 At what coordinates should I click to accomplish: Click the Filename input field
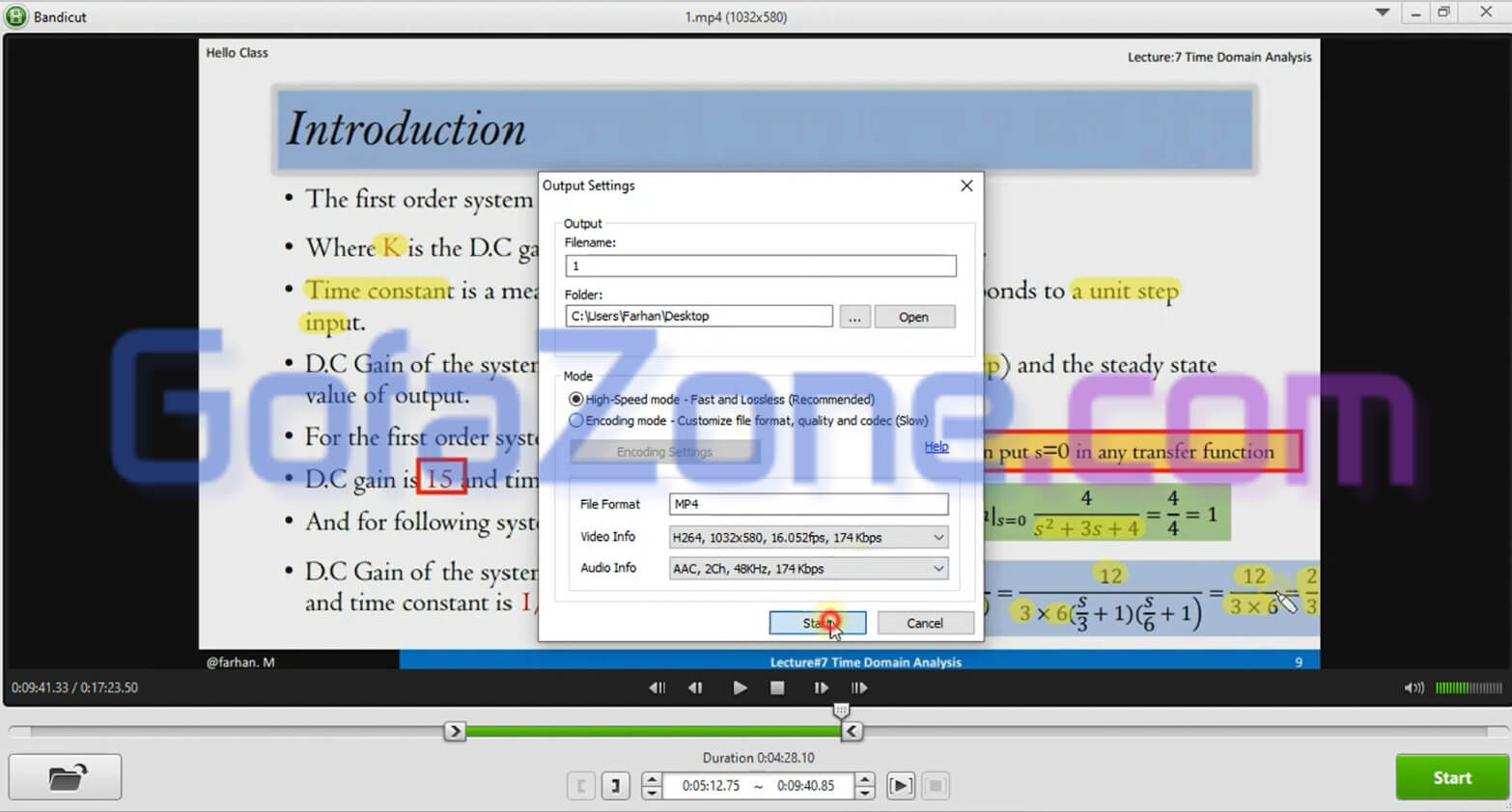pyautogui.click(x=760, y=266)
